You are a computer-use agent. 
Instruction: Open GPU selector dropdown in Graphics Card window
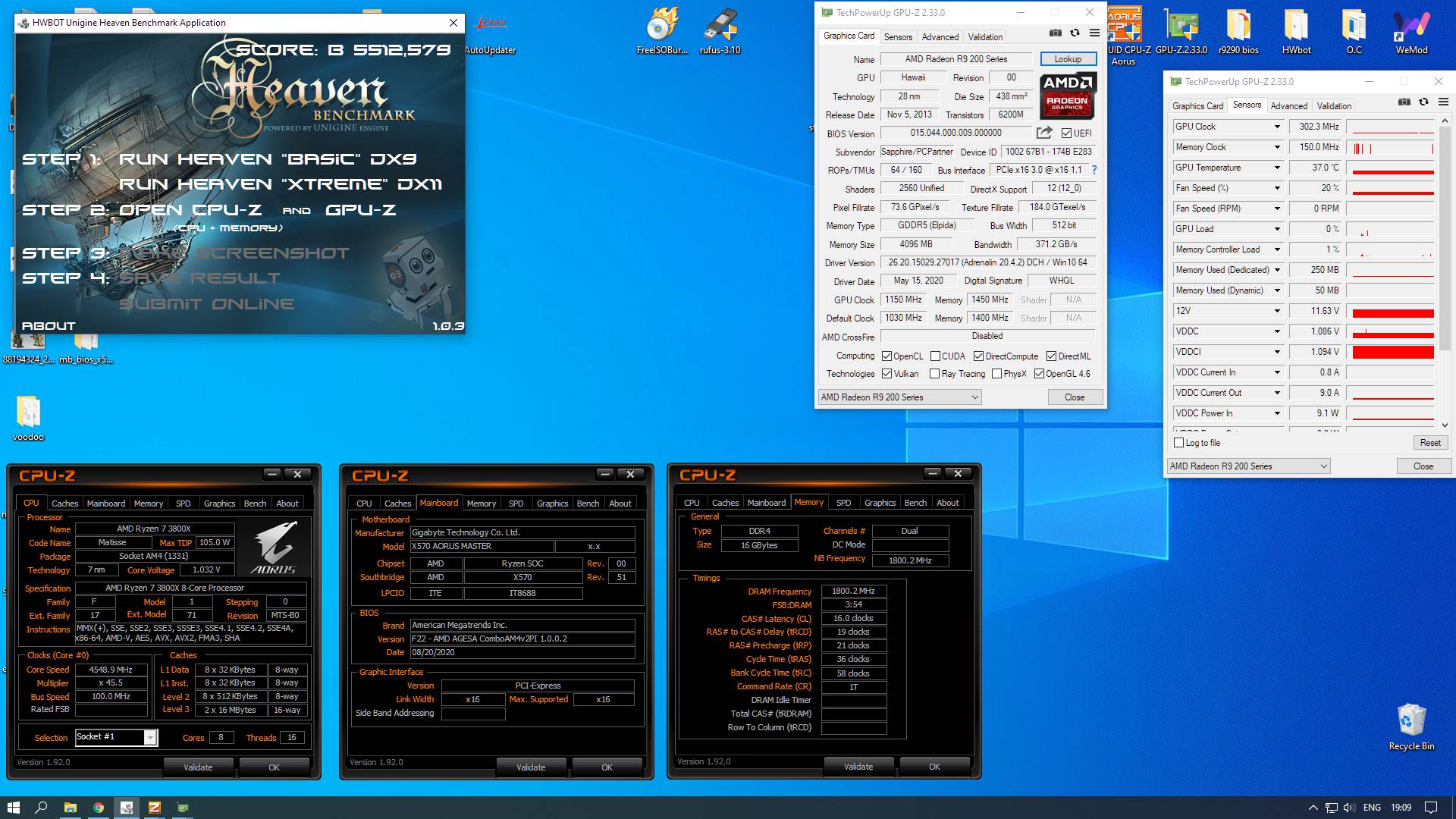click(899, 397)
